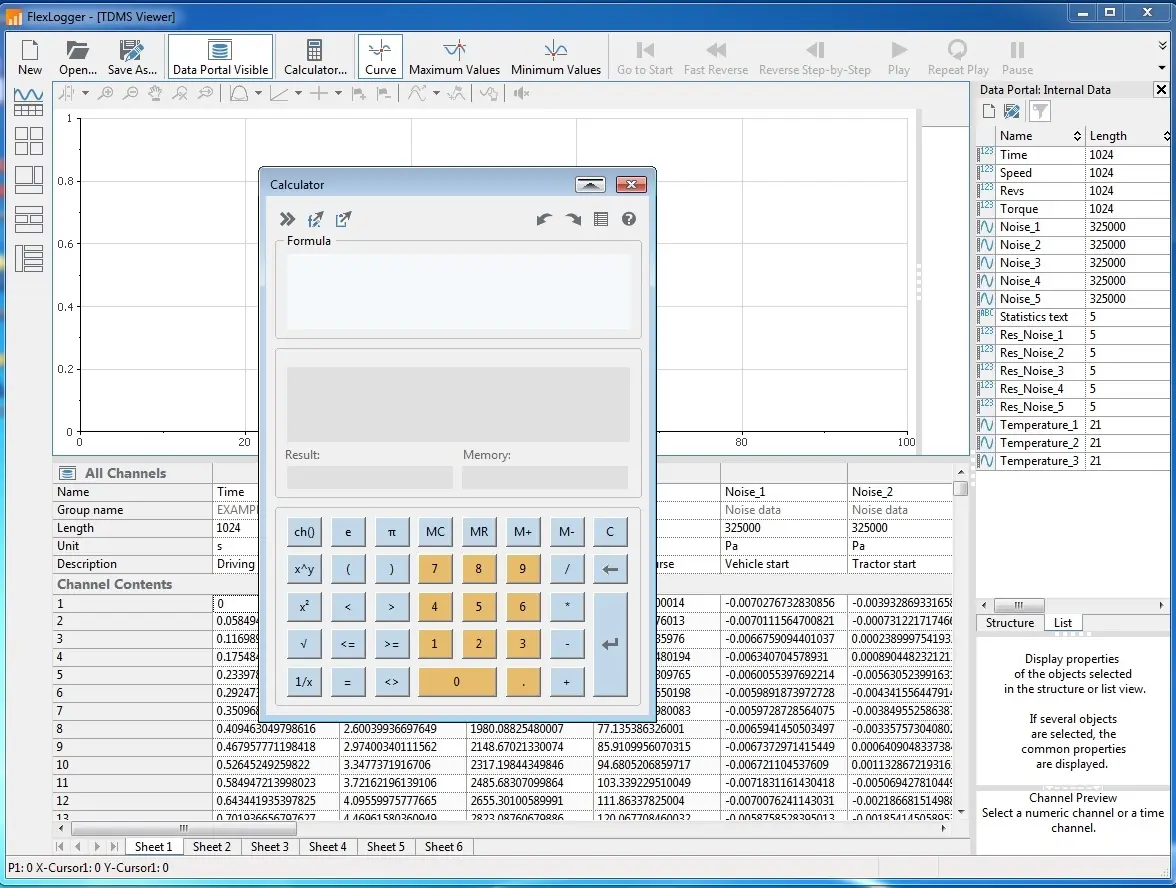The width and height of the screenshot is (1176, 888).
Task: Open the axis scaling dropdown arrow
Action: pyautogui.click(x=298, y=93)
